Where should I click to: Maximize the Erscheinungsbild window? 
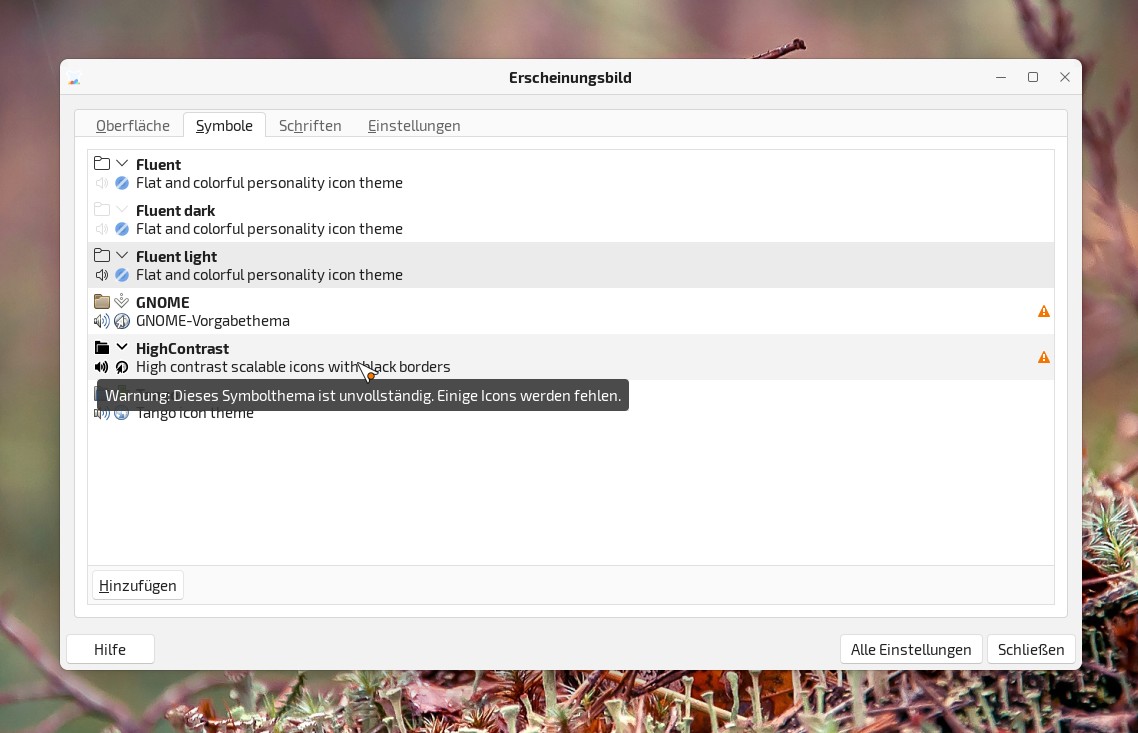[x=1033, y=77]
